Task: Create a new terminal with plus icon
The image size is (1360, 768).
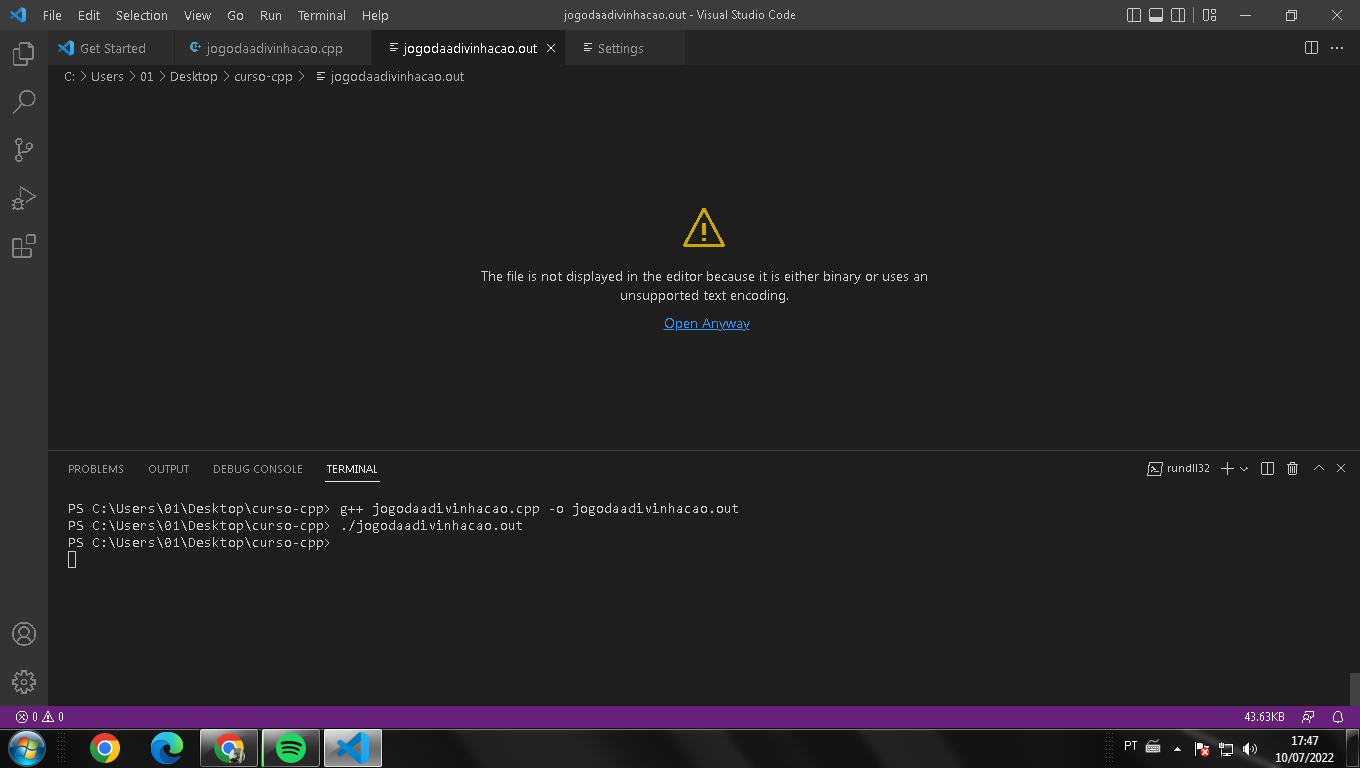Action: click(x=1227, y=469)
